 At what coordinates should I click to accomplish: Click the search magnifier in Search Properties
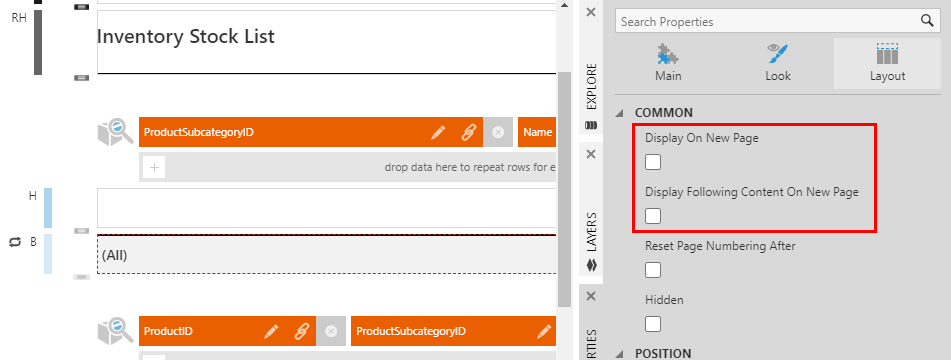[x=927, y=21]
